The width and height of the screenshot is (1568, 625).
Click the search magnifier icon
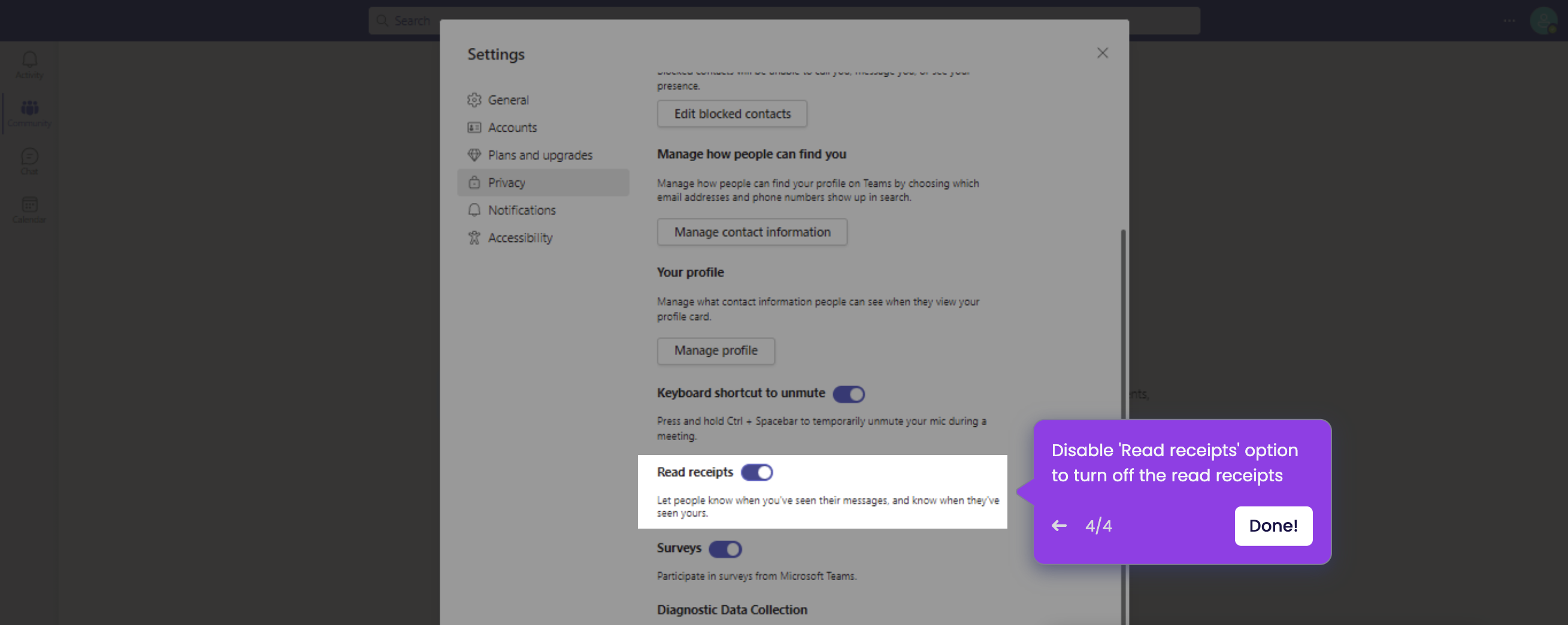click(383, 20)
